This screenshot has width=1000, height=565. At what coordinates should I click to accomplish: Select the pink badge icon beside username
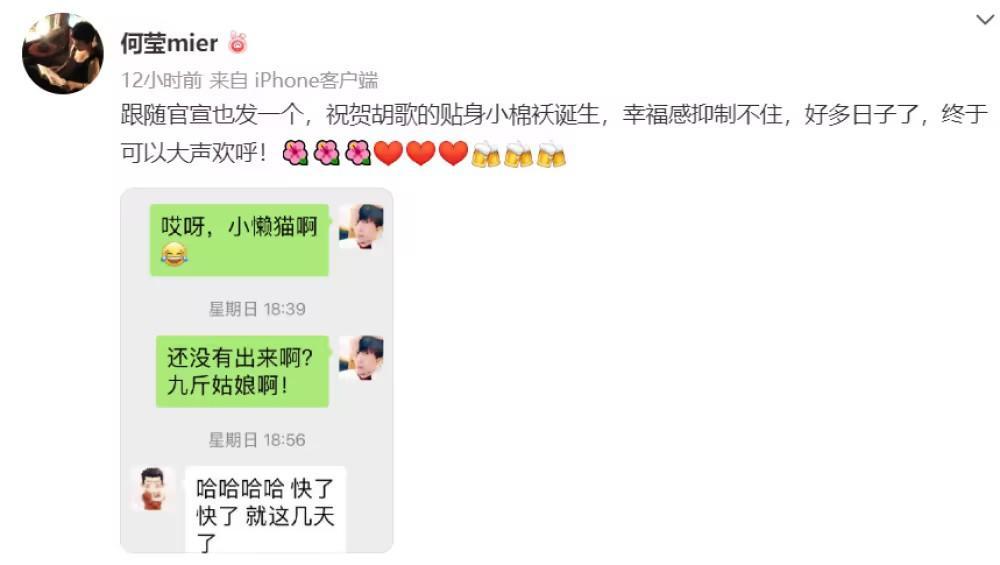click(x=237, y=42)
